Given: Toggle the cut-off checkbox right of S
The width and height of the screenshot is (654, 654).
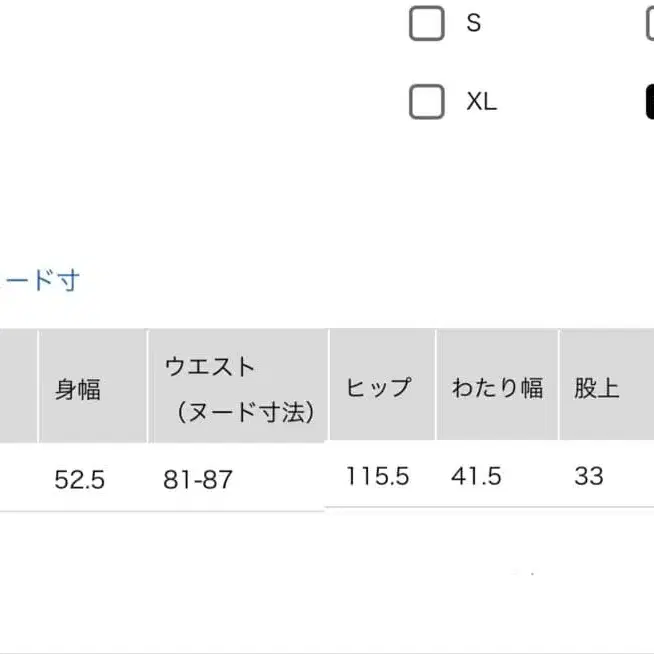Looking at the screenshot, I should [x=649, y=24].
